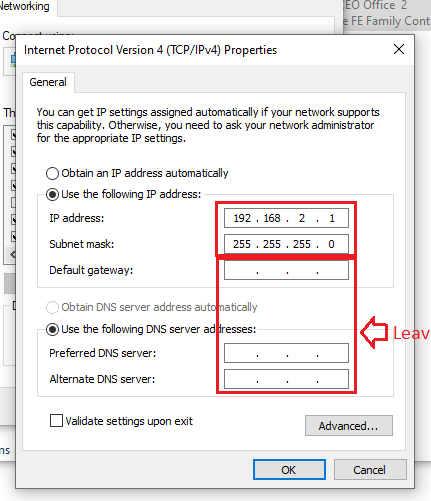
Task: Choose Use the following IP address option
Action: pyautogui.click(x=52, y=194)
